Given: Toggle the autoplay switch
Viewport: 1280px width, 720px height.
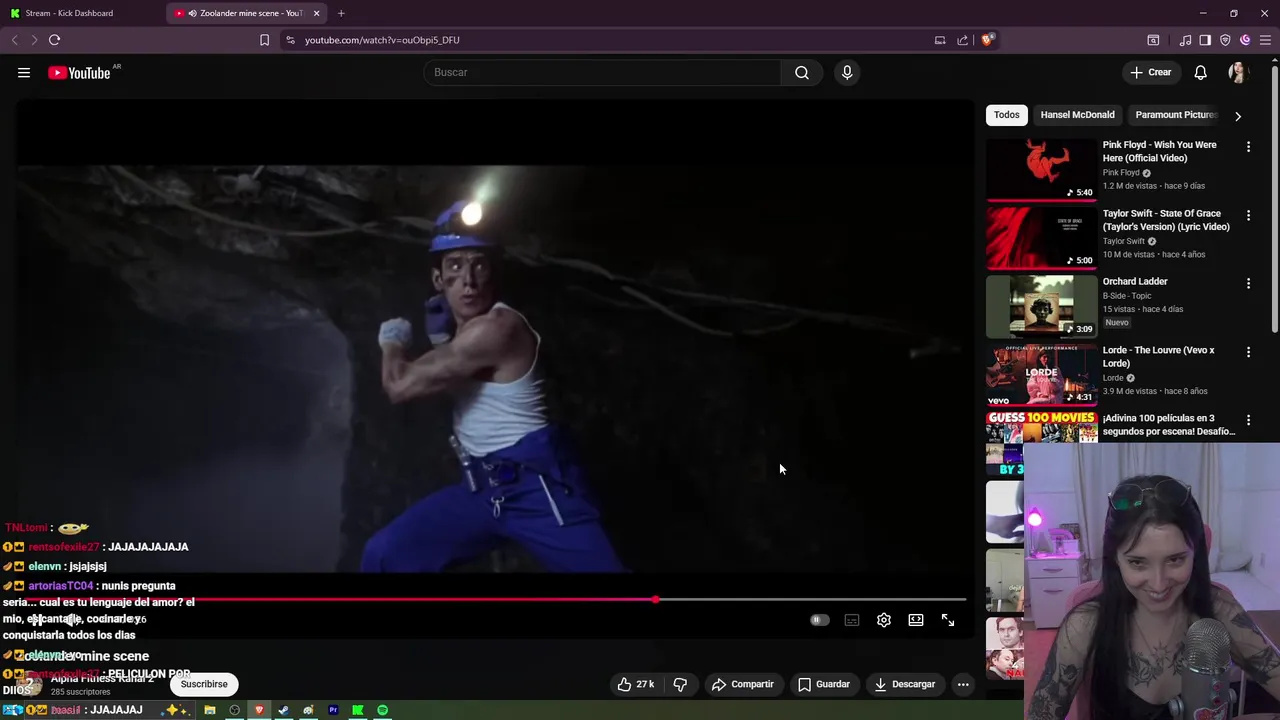Looking at the screenshot, I should [819, 620].
